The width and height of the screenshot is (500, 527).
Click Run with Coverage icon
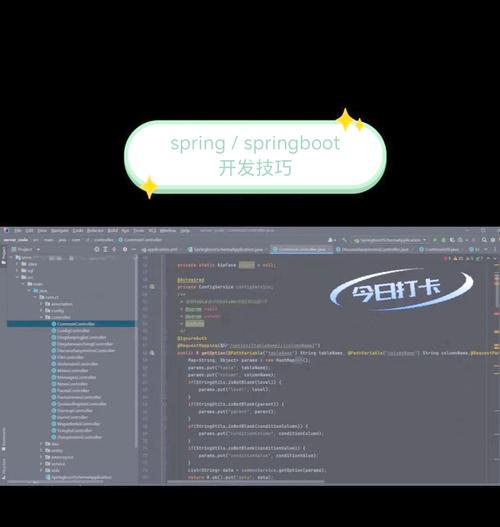(452, 240)
